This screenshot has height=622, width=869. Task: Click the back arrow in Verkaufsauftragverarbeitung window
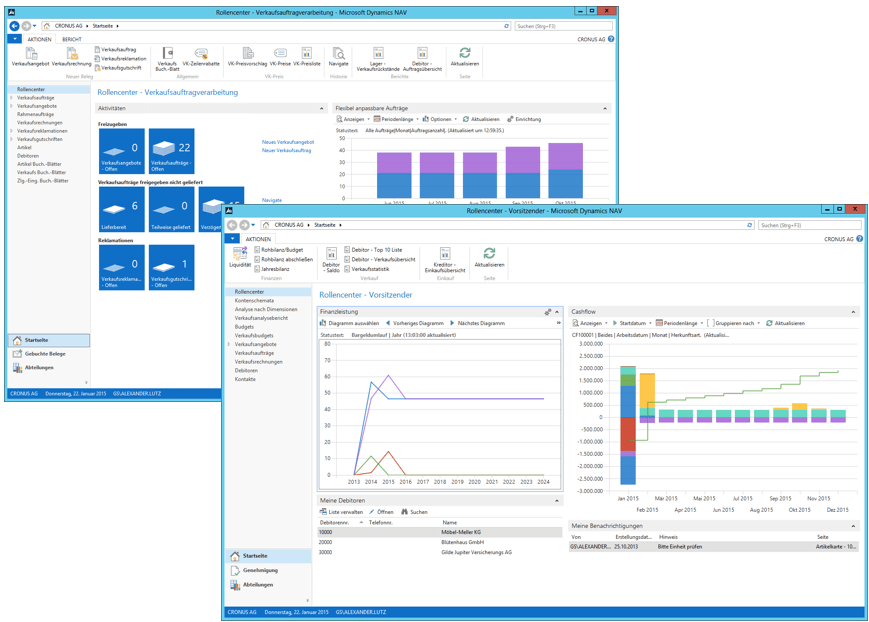click(x=14, y=26)
